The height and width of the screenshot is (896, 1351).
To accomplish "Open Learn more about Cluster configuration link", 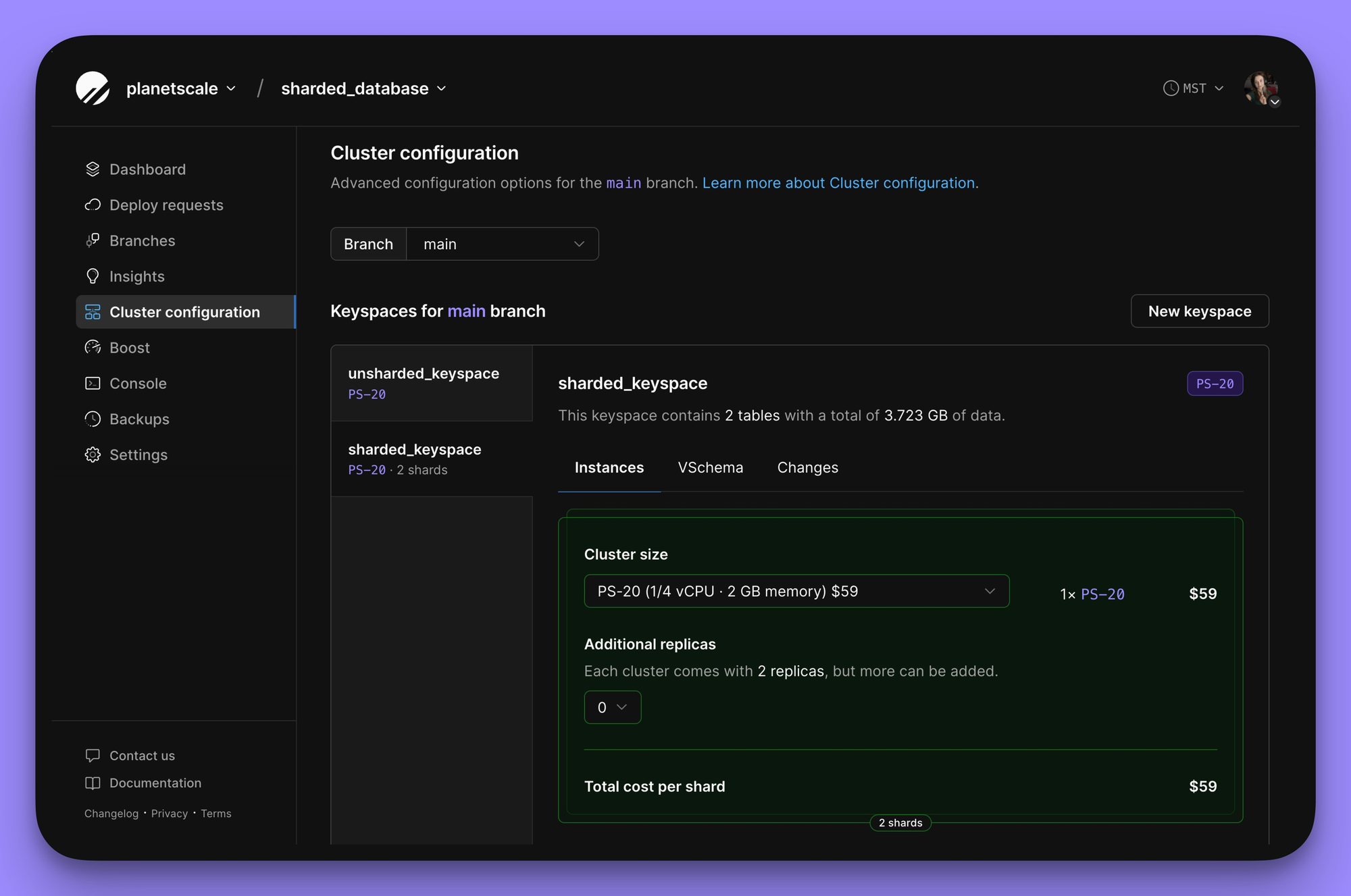I will click(x=838, y=183).
